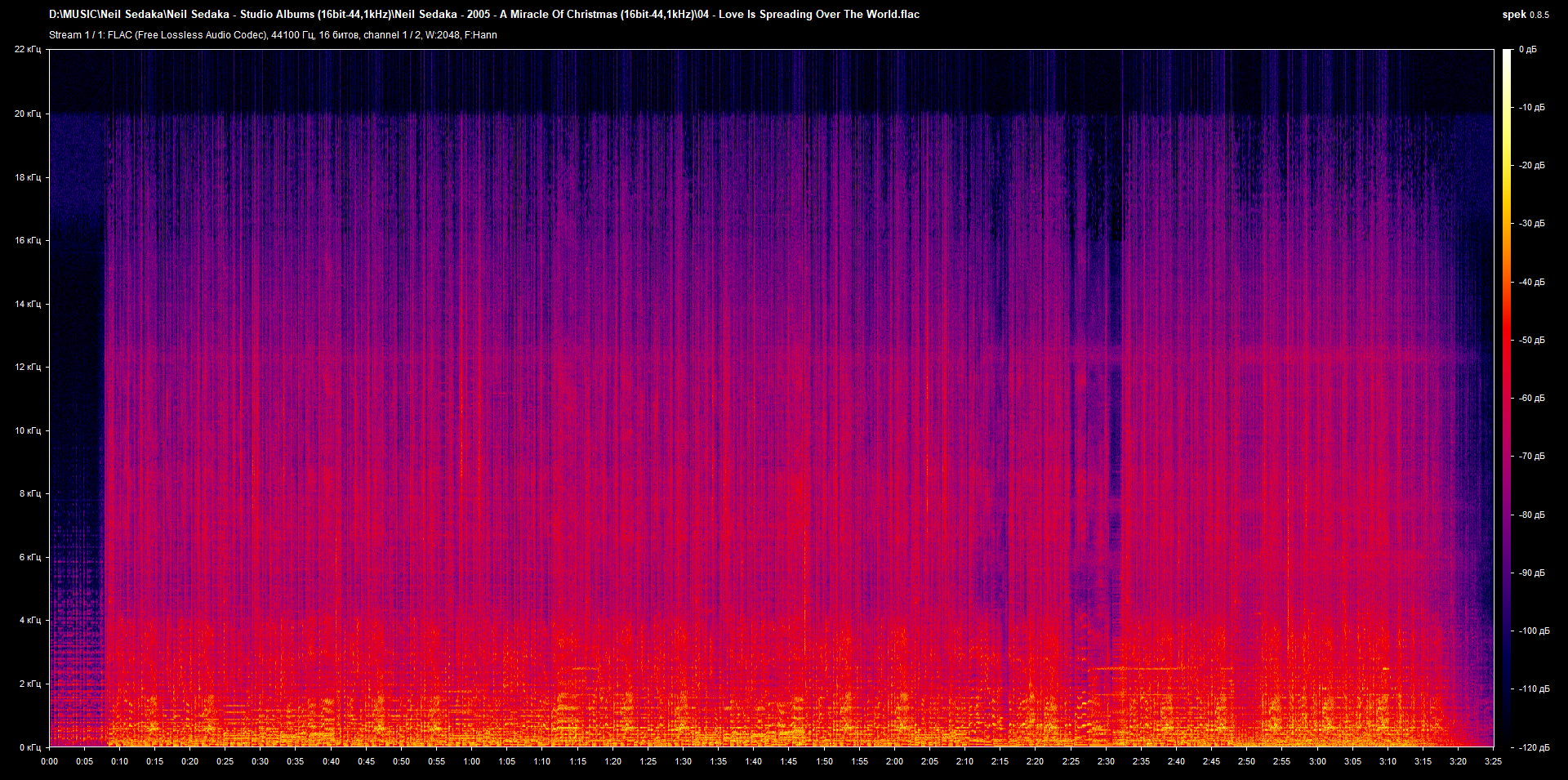Click the 1:30 time axis label
The image size is (1568, 780).
click(684, 761)
